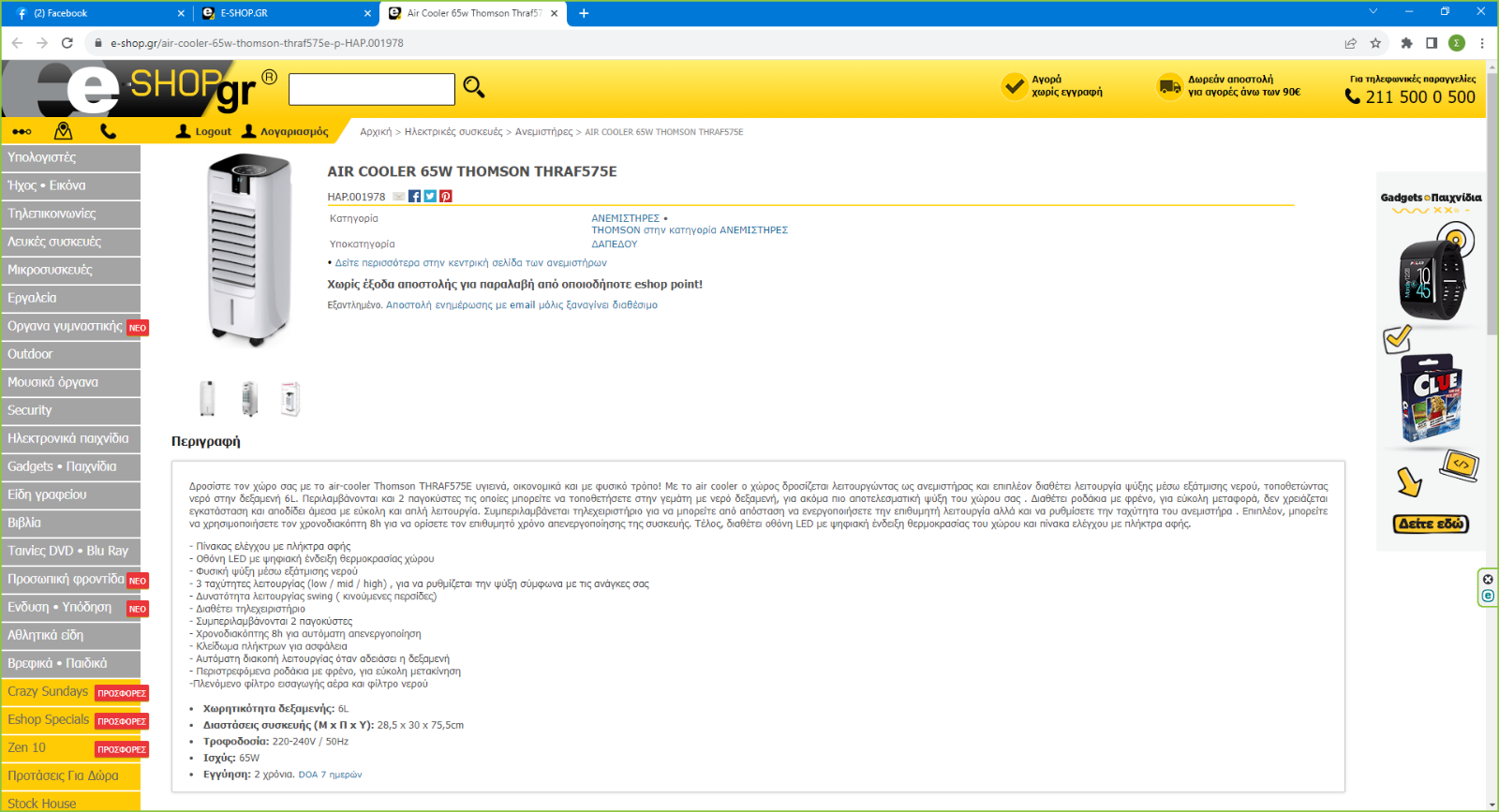The image size is (1499, 812).
Task: Open Ηλεκτρικές συσκευές breadcrumb
Action: coord(453,132)
